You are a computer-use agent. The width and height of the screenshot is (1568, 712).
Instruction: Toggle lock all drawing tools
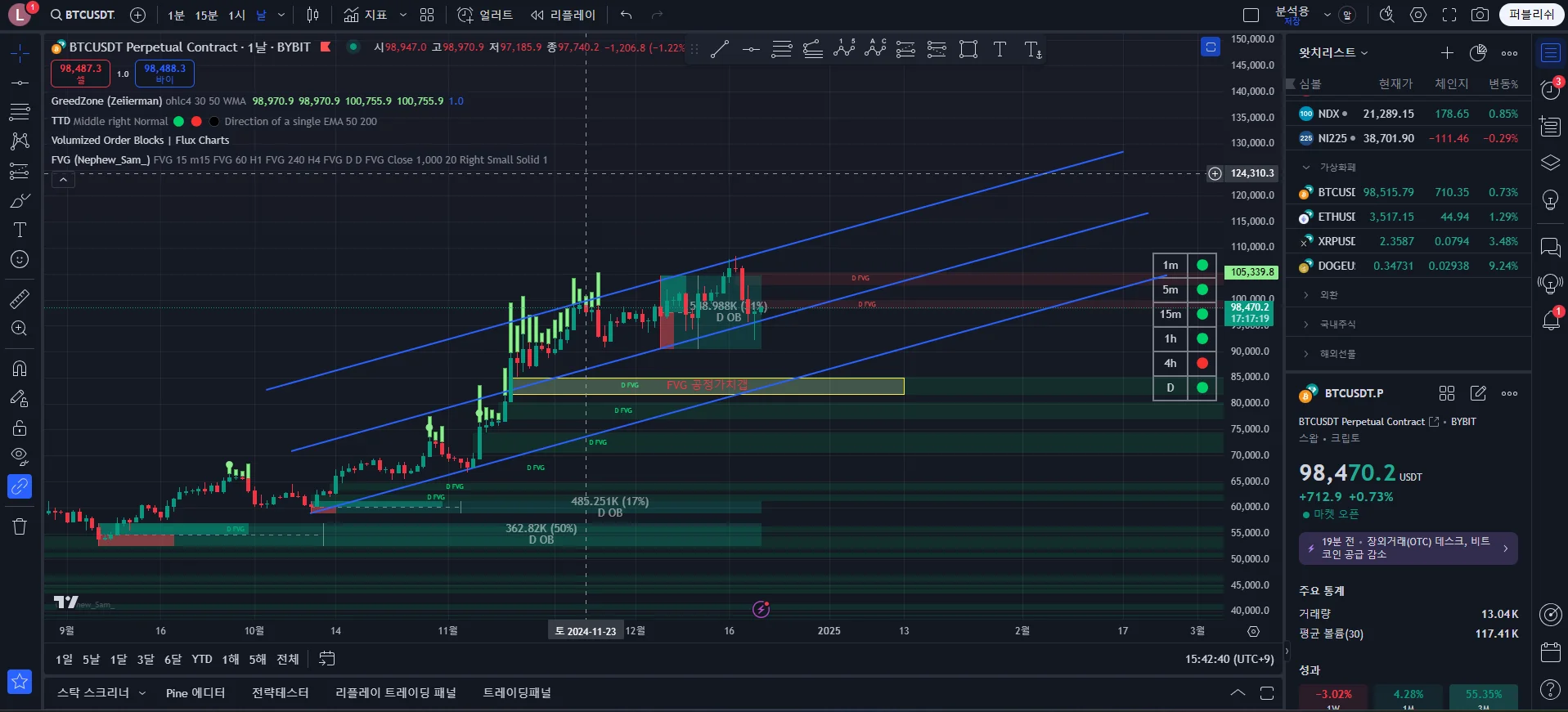(20, 428)
